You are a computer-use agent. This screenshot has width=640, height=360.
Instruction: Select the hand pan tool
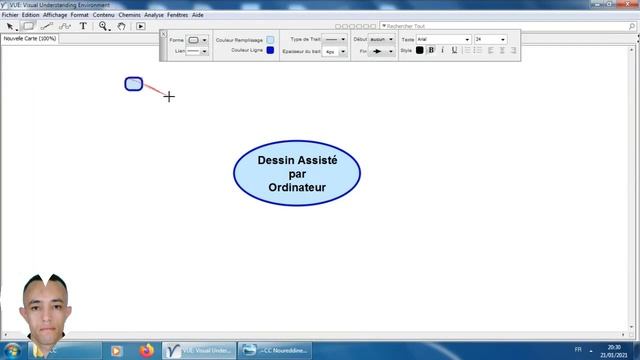click(x=122, y=27)
